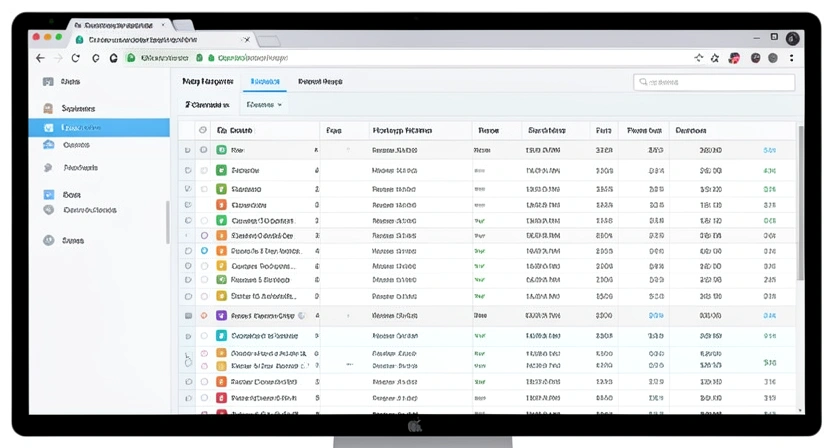Click the purple app icon in the table

[x=221, y=315]
